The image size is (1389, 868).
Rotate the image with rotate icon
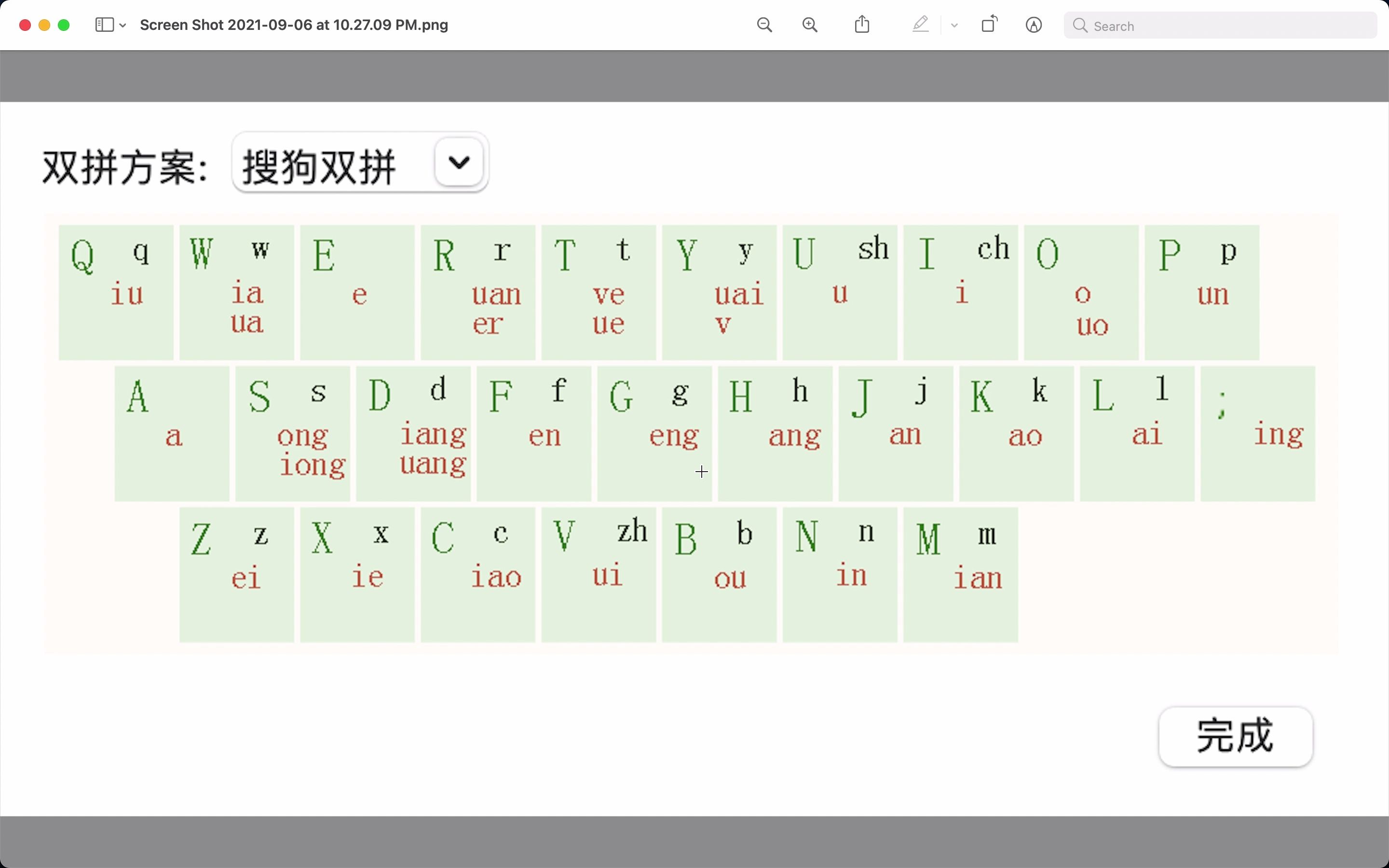[x=990, y=24]
